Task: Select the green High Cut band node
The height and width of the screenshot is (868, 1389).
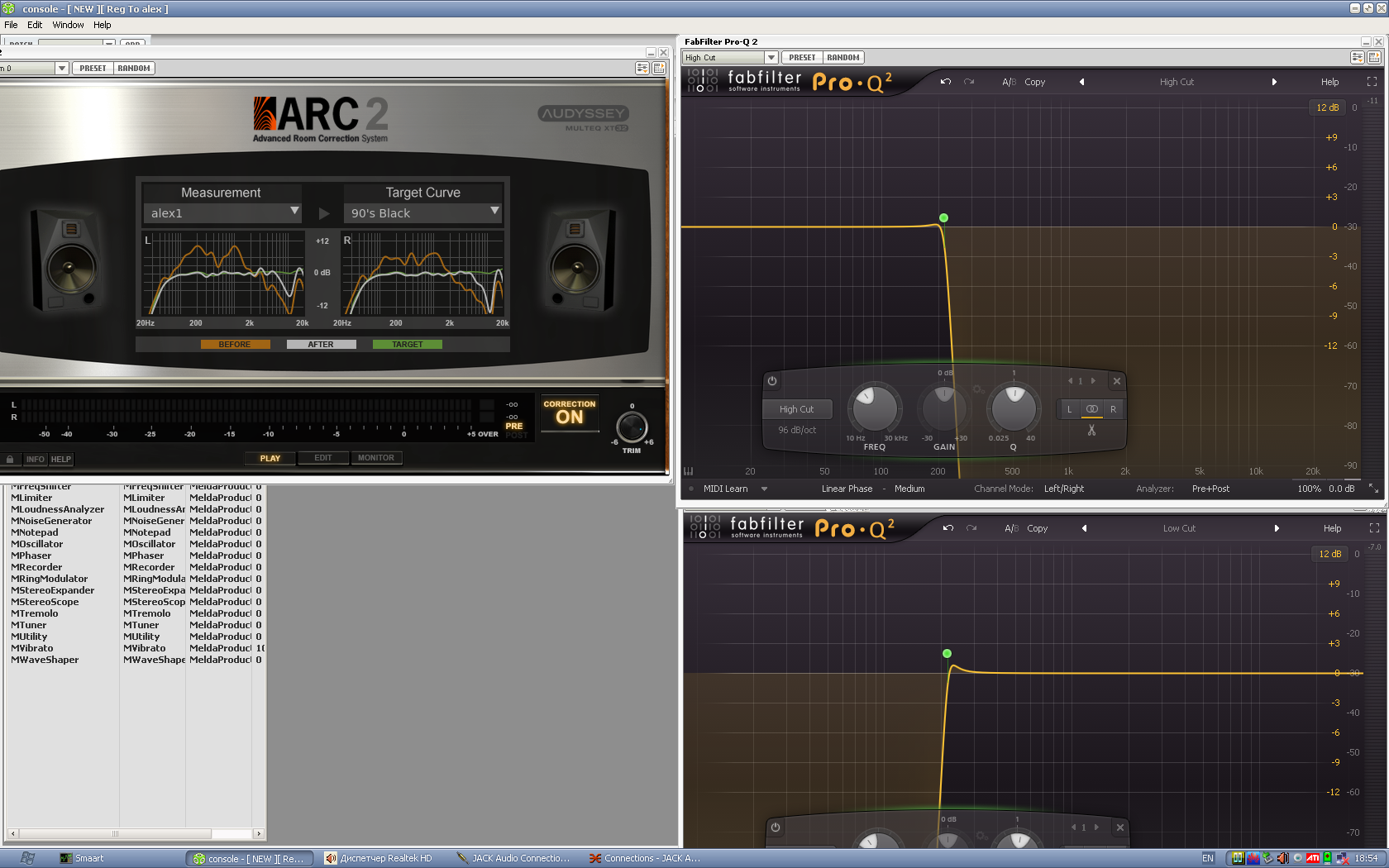Action: tap(943, 218)
